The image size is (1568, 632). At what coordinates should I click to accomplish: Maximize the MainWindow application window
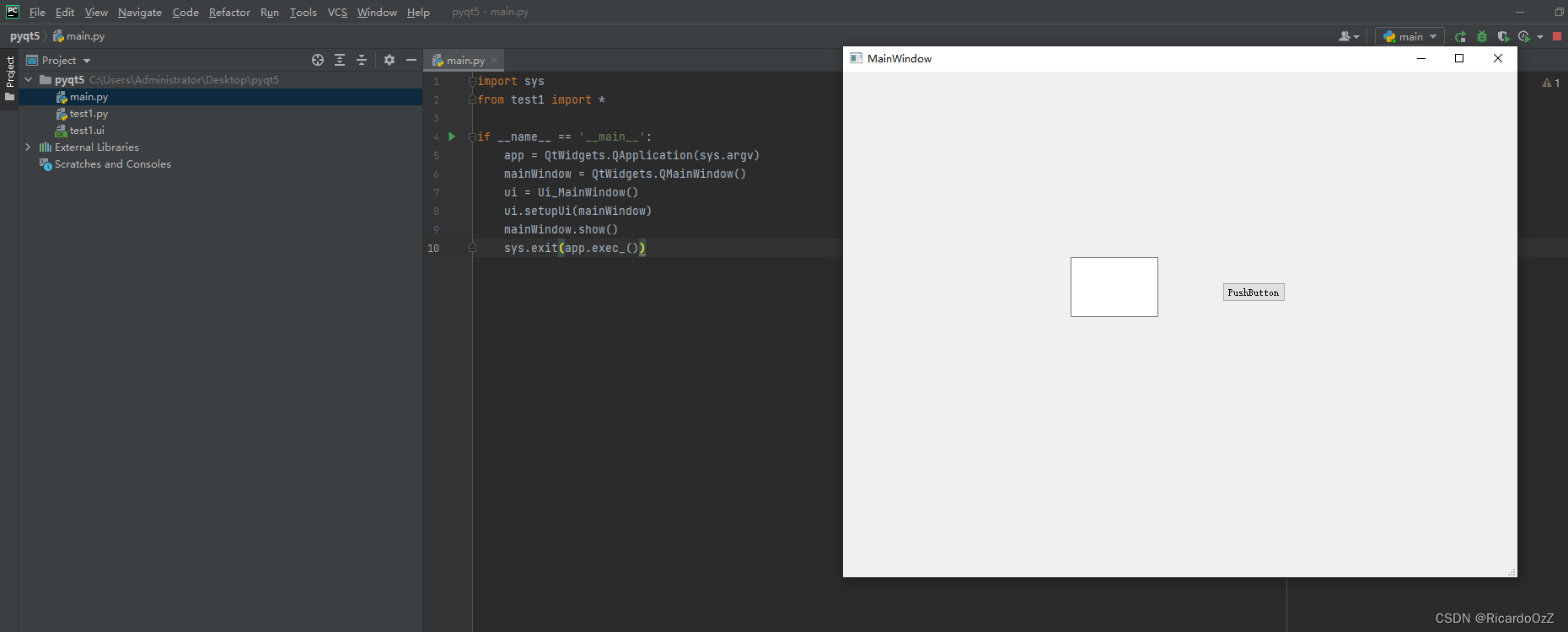click(x=1459, y=58)
